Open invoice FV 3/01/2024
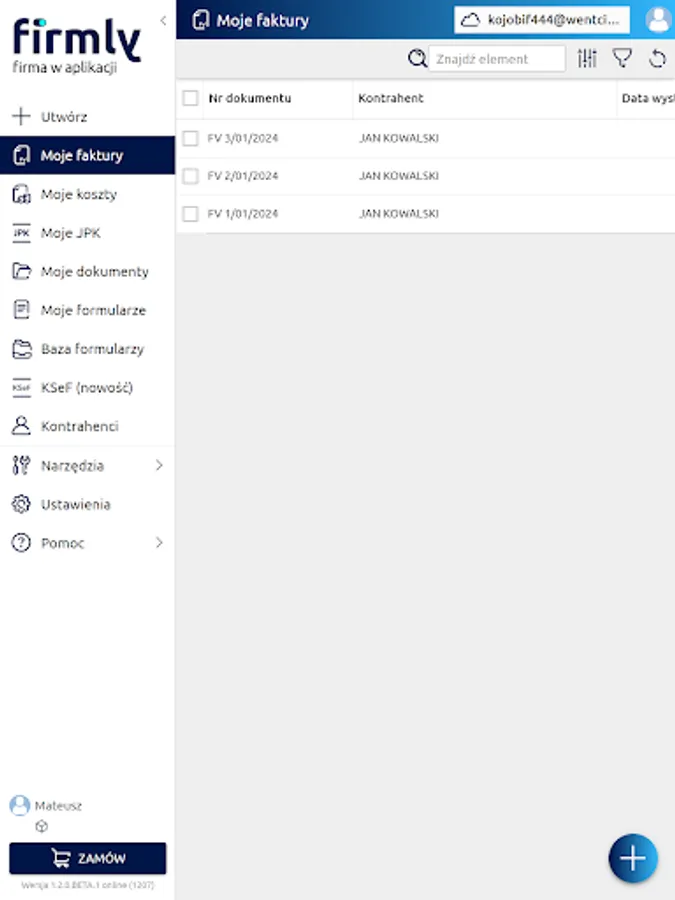This screenshot has width=675, height=900. (x=243, y=138)
